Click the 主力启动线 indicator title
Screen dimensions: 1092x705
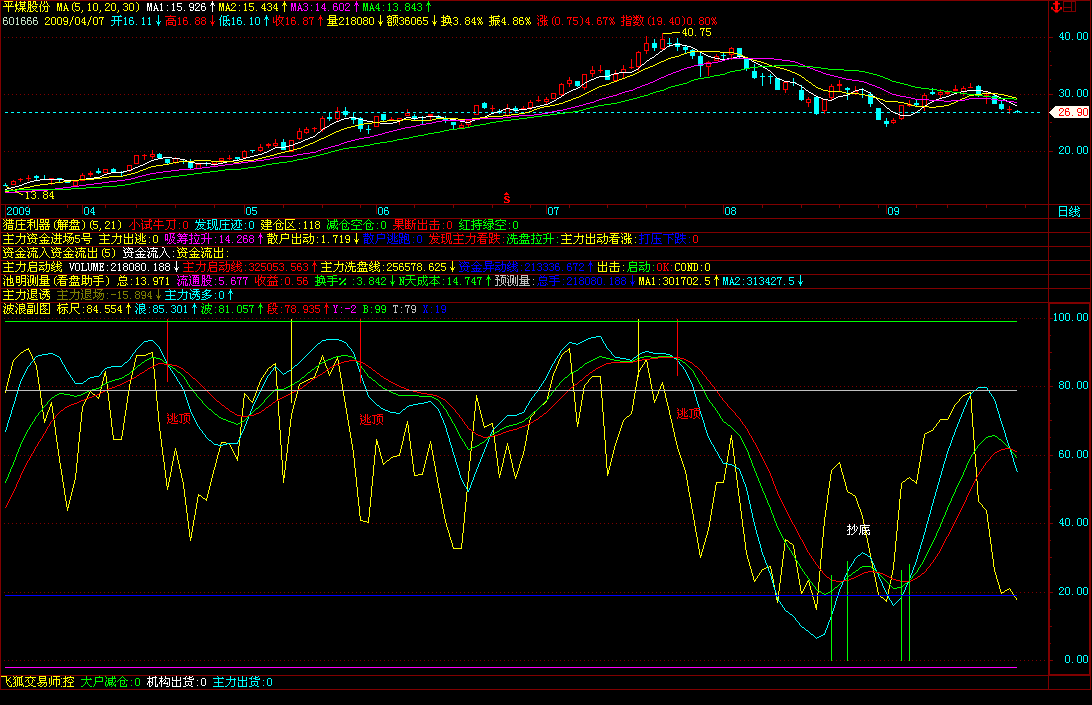(32, 267)
